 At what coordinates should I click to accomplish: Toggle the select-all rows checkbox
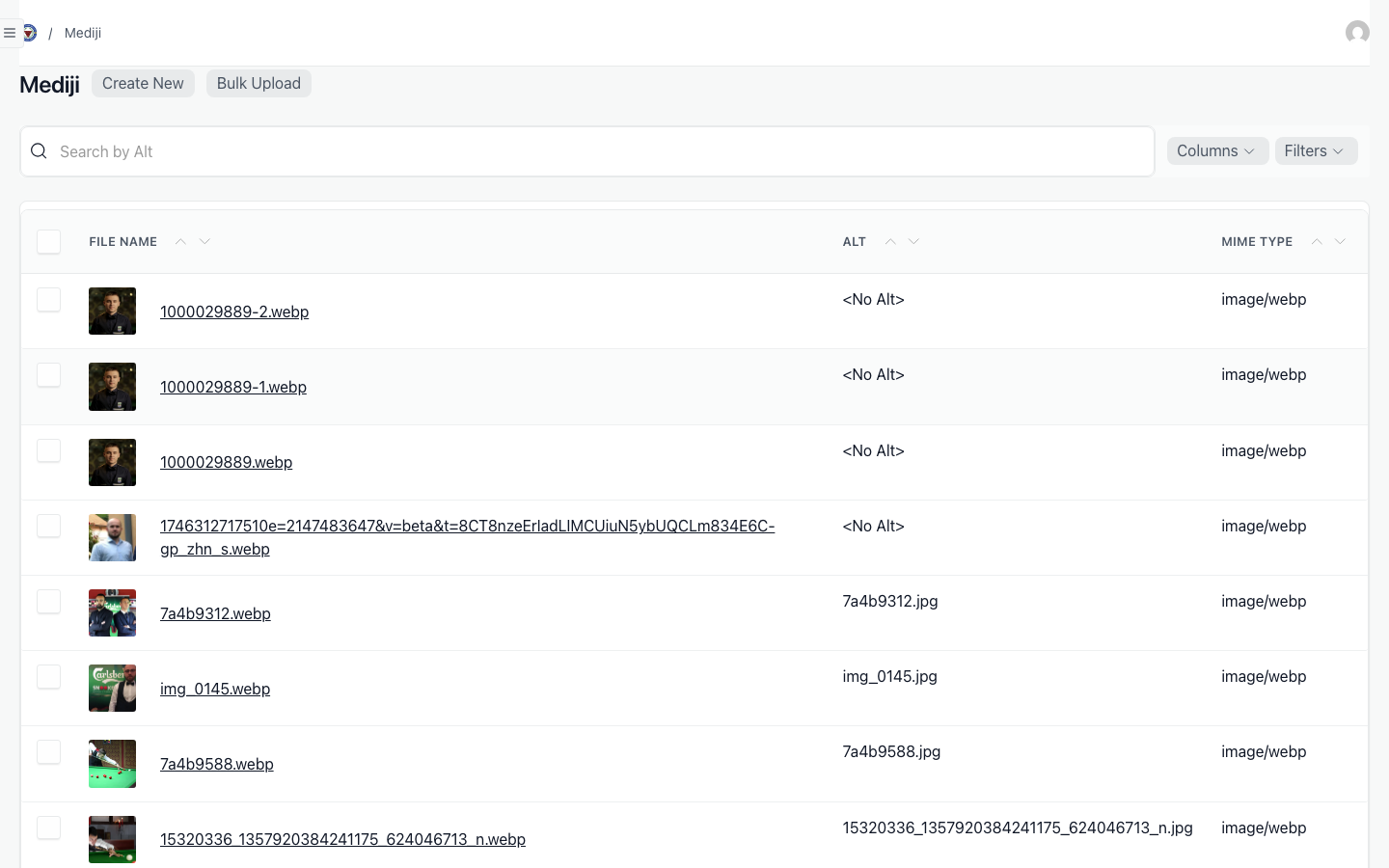(48, 241)
